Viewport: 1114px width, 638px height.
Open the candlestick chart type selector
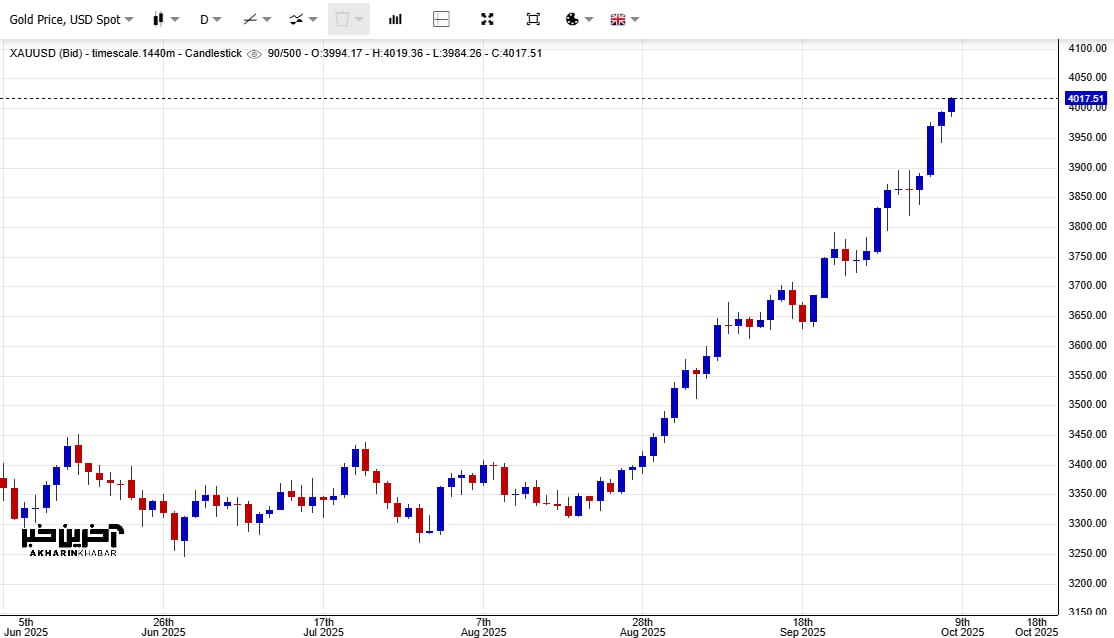[165, 19]
